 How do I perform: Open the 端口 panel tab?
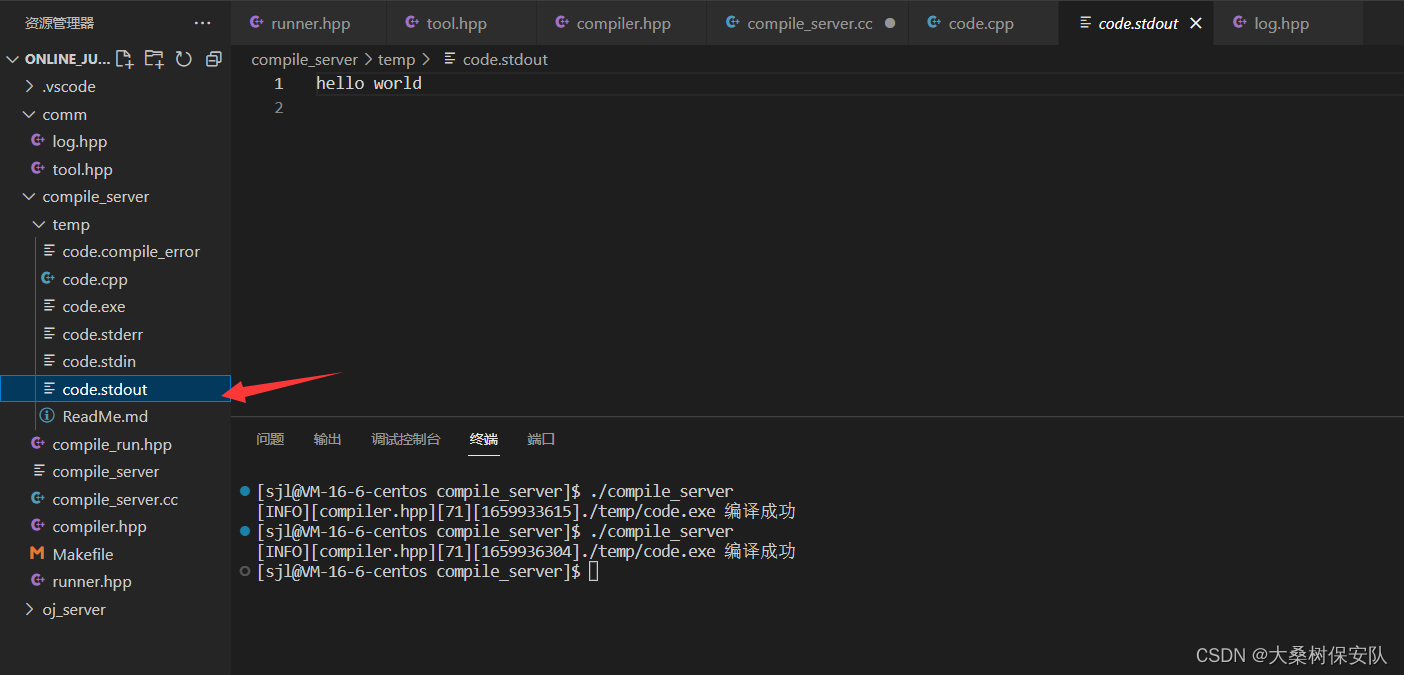click(541, 439)
